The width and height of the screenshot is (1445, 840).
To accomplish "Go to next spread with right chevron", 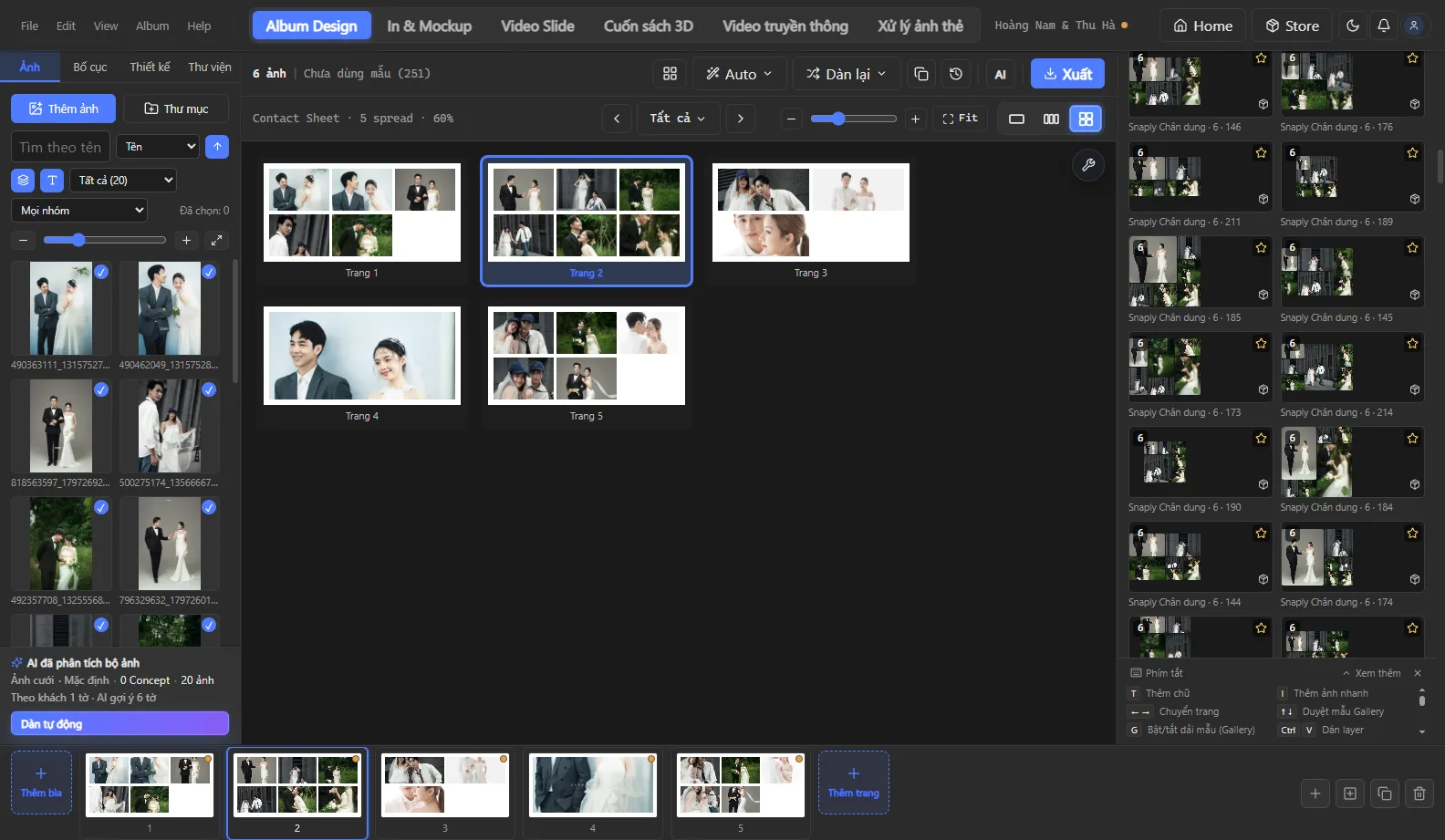I will 741,119.
